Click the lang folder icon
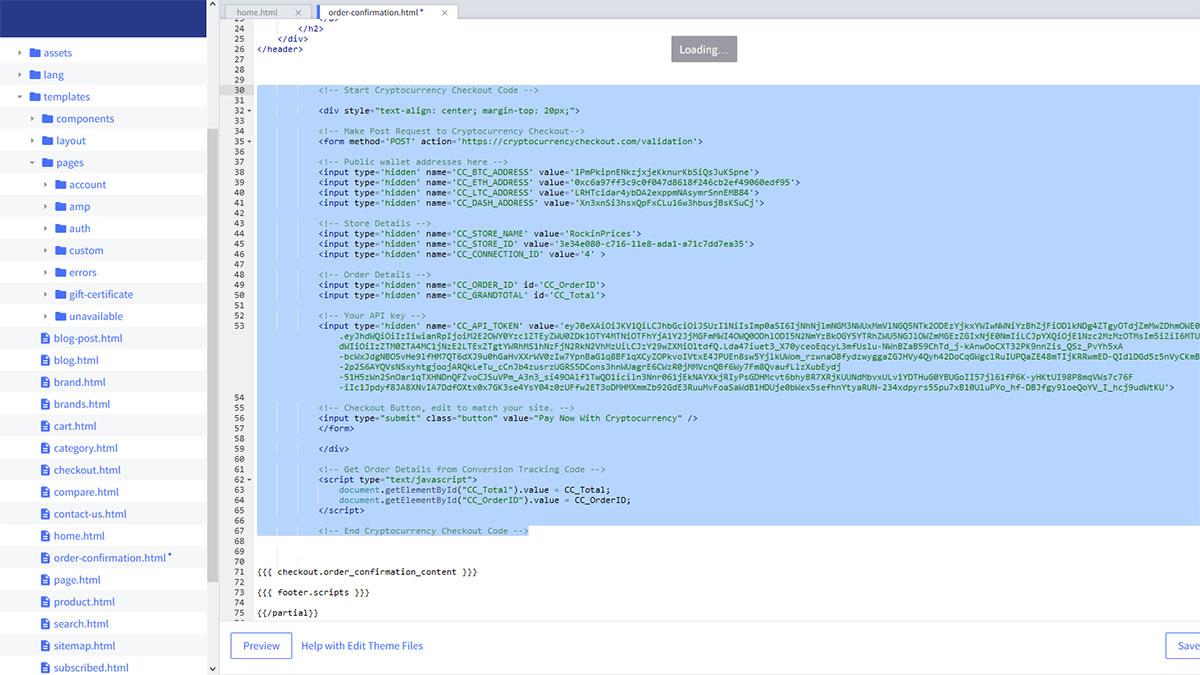The image size is (1200, 675). click(35, 75)
